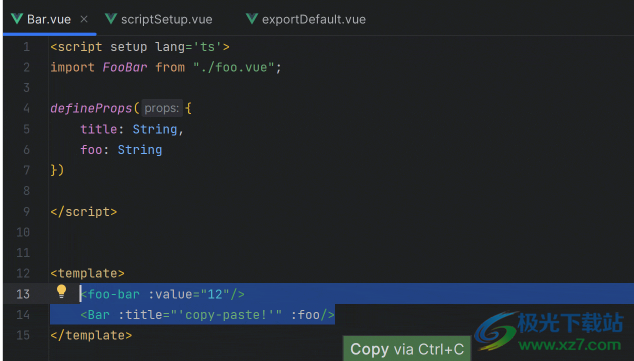Switch to the Bar.vue tab

pos(49,19)
